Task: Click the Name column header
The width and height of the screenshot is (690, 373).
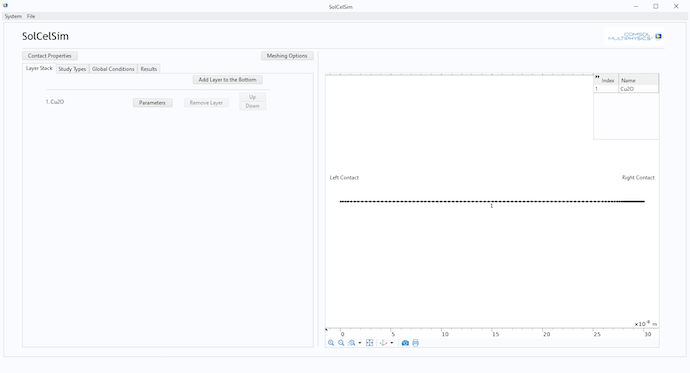Action: pos(639,80)
